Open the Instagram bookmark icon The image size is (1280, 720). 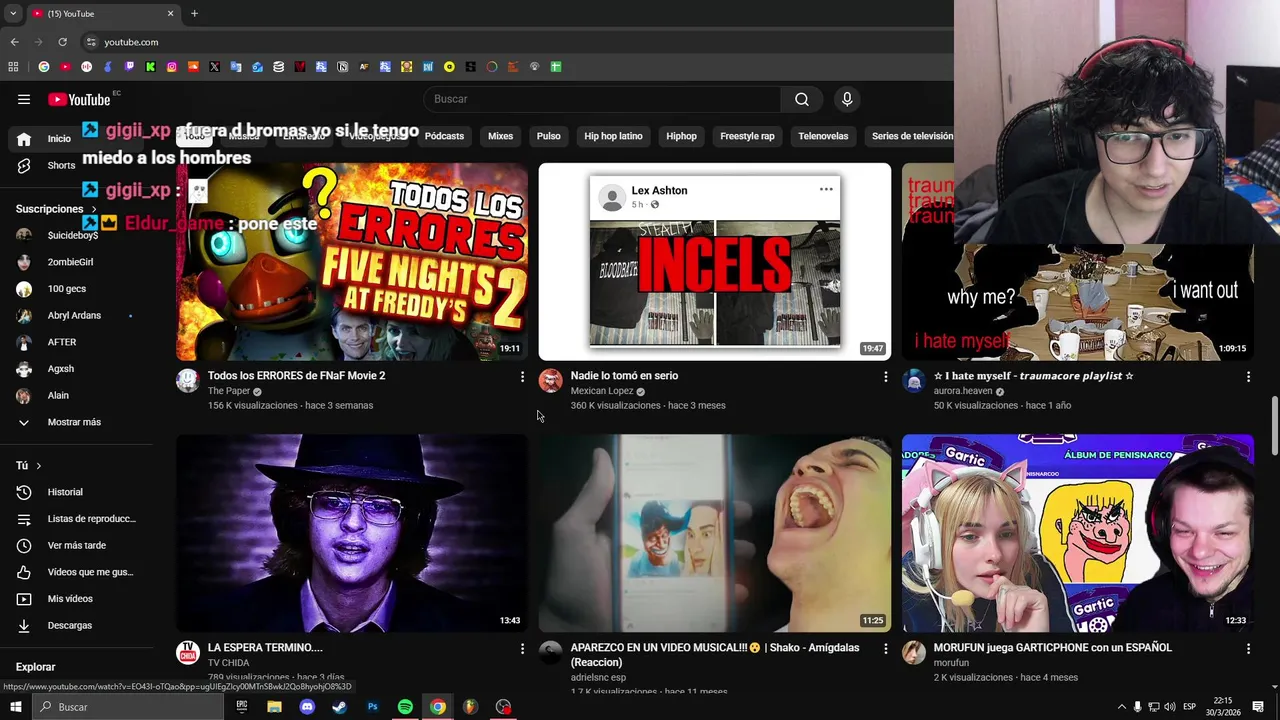coord(172,67)
